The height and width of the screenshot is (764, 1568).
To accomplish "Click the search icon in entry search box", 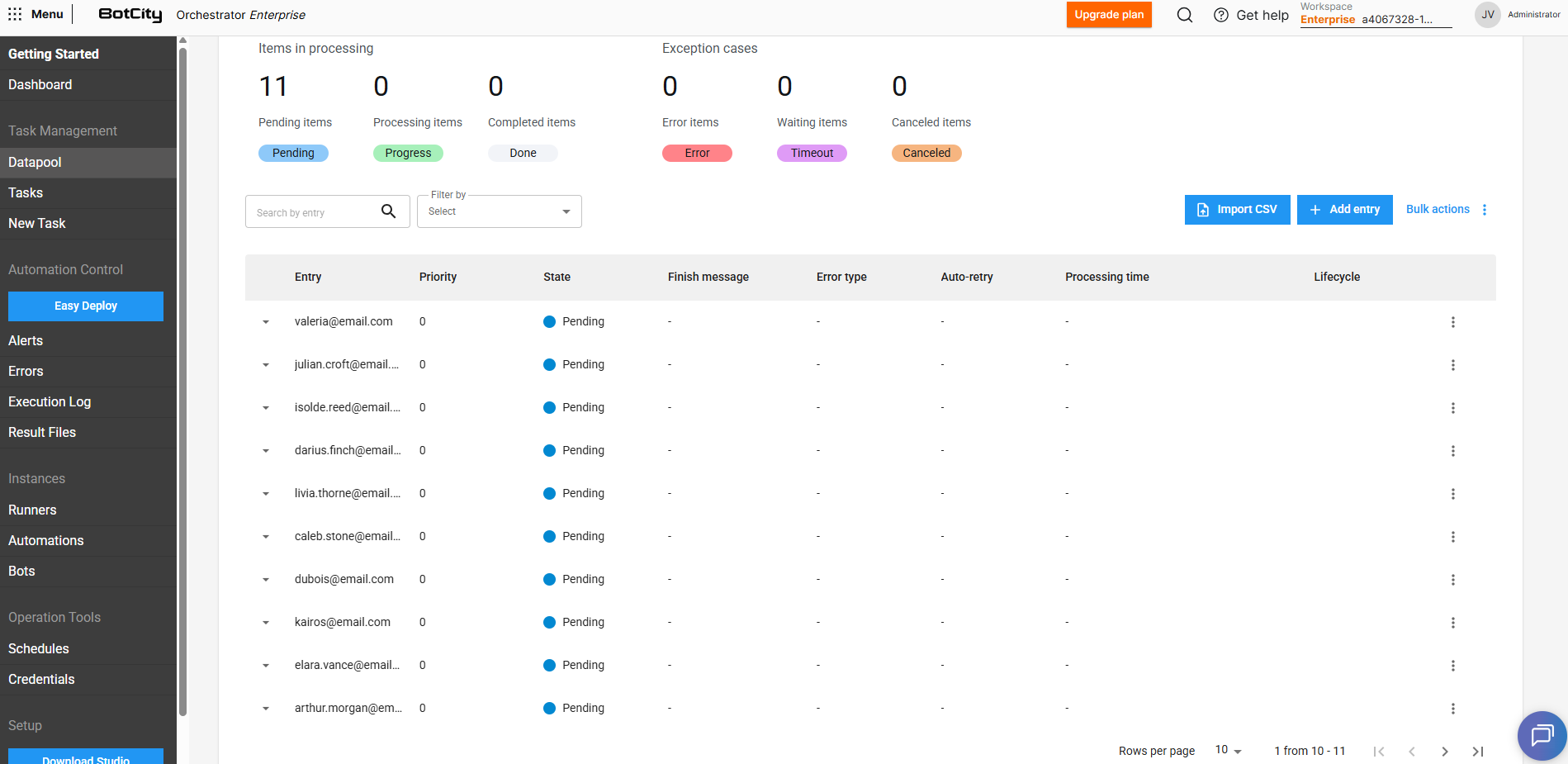I will pyautogui.click(x=388, y=211).
